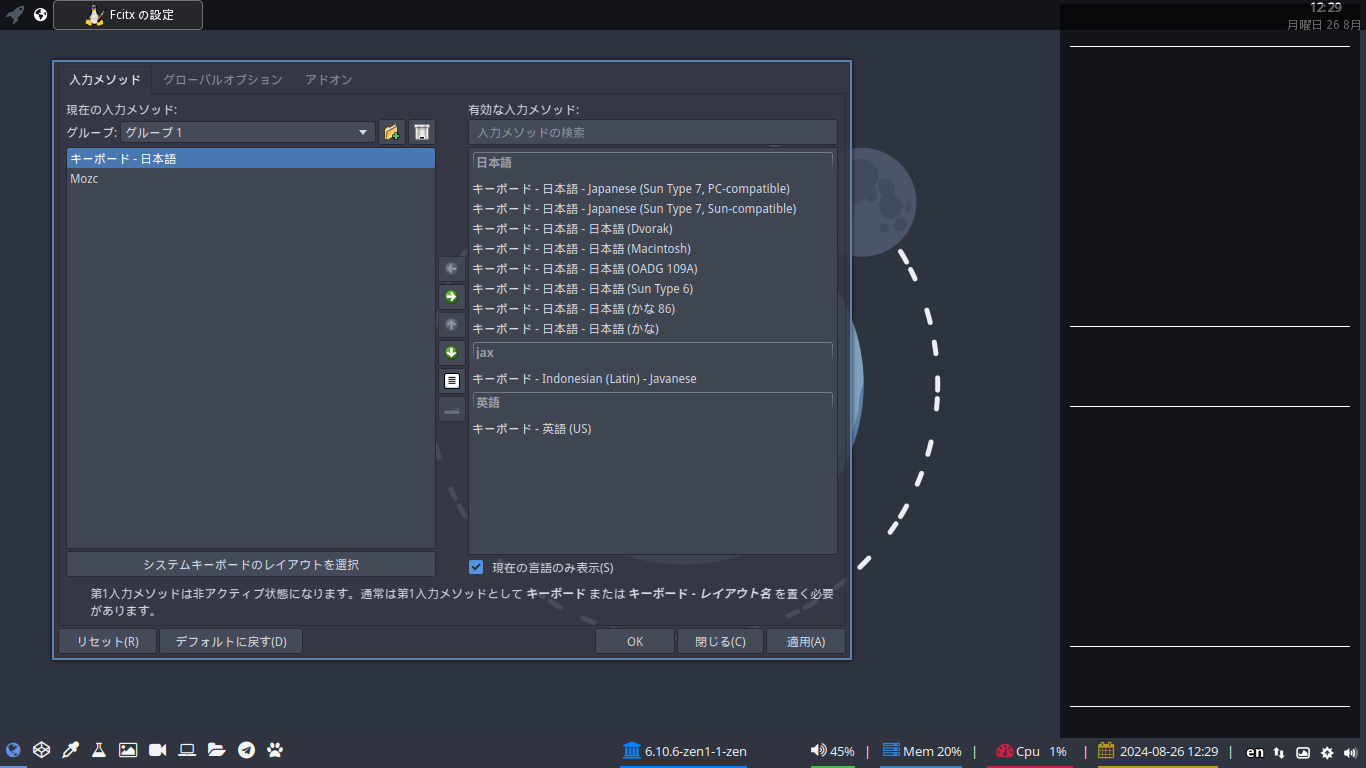Image resolution: width=1366 pixels, height=768 pixels.
Task: Click the green right arrow button
Action: (x=451, y=297)
